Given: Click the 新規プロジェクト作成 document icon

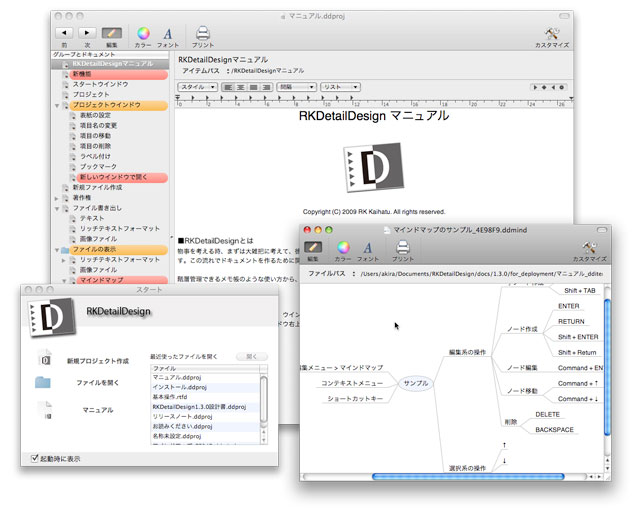Looking at the screenshot, I should tap(45, 358).
